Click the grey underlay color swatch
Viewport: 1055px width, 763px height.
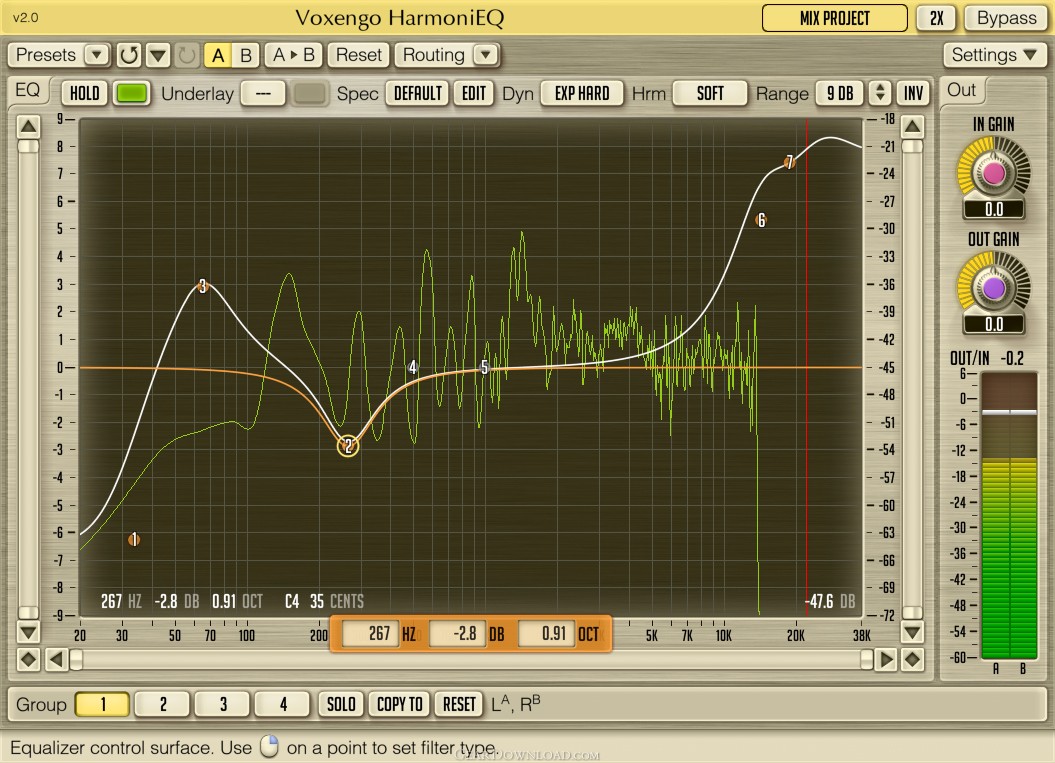click(x=310, y=94)
